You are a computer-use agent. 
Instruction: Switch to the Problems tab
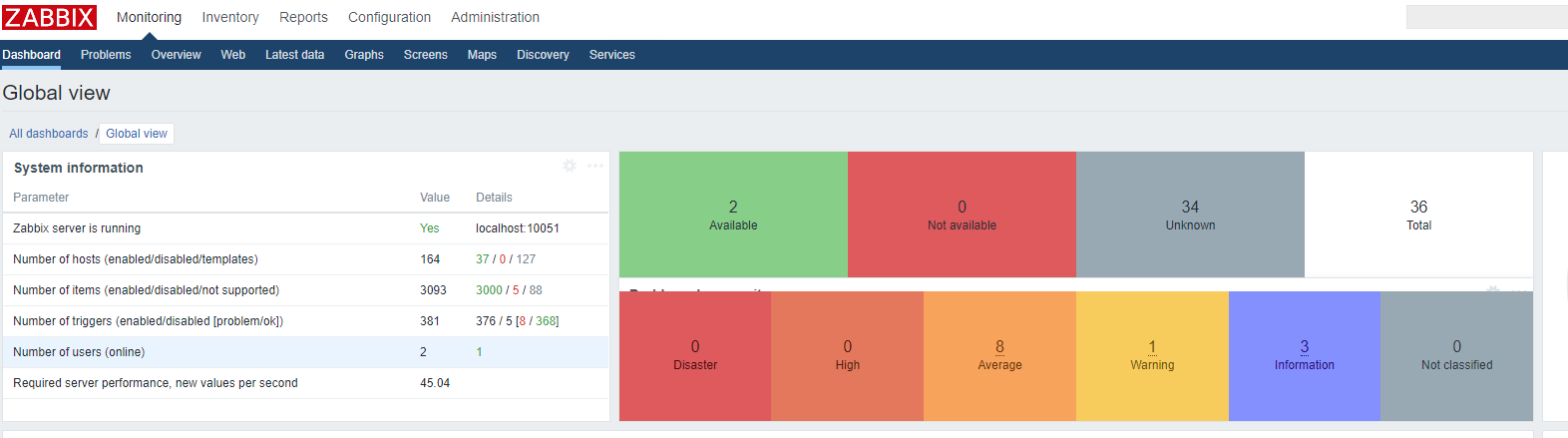point(106,55)
